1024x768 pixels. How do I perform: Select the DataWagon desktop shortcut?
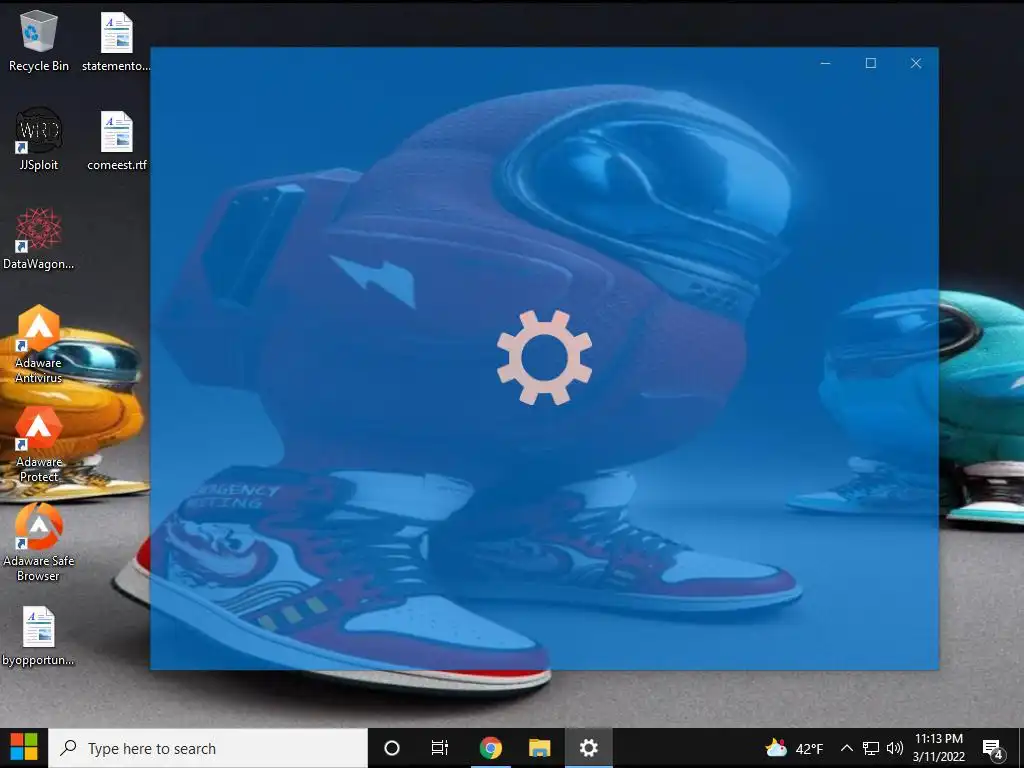[x=39, y=238]
